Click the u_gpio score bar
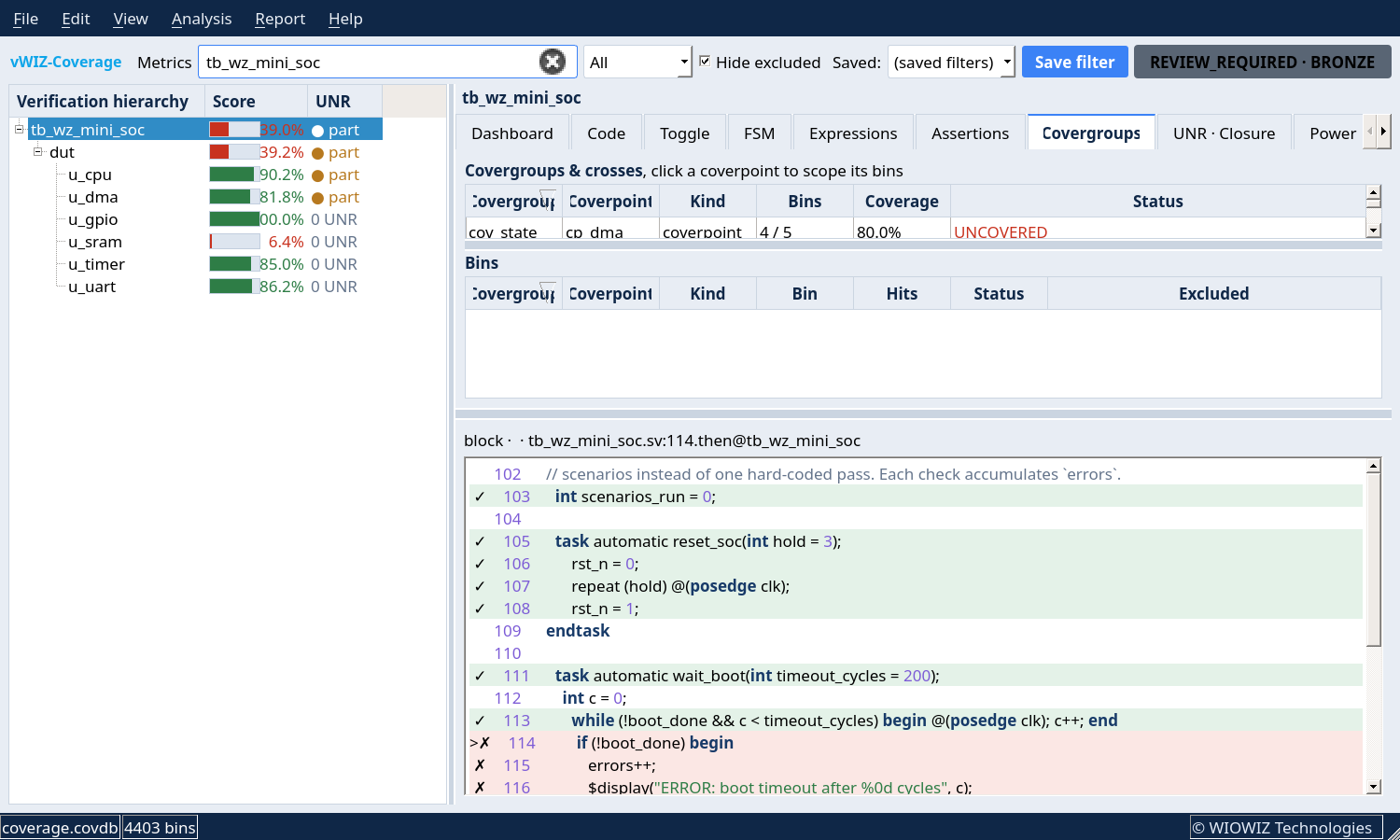1400x840 pixels. [x=234, y=219]
